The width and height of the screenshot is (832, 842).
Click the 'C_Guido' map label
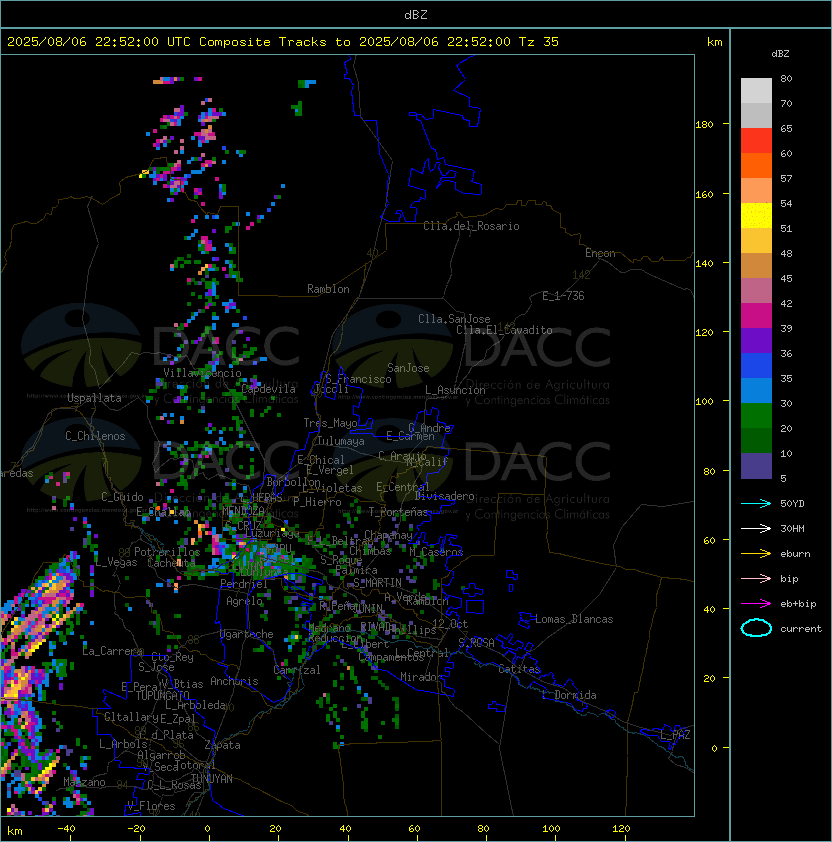(122, 497)
